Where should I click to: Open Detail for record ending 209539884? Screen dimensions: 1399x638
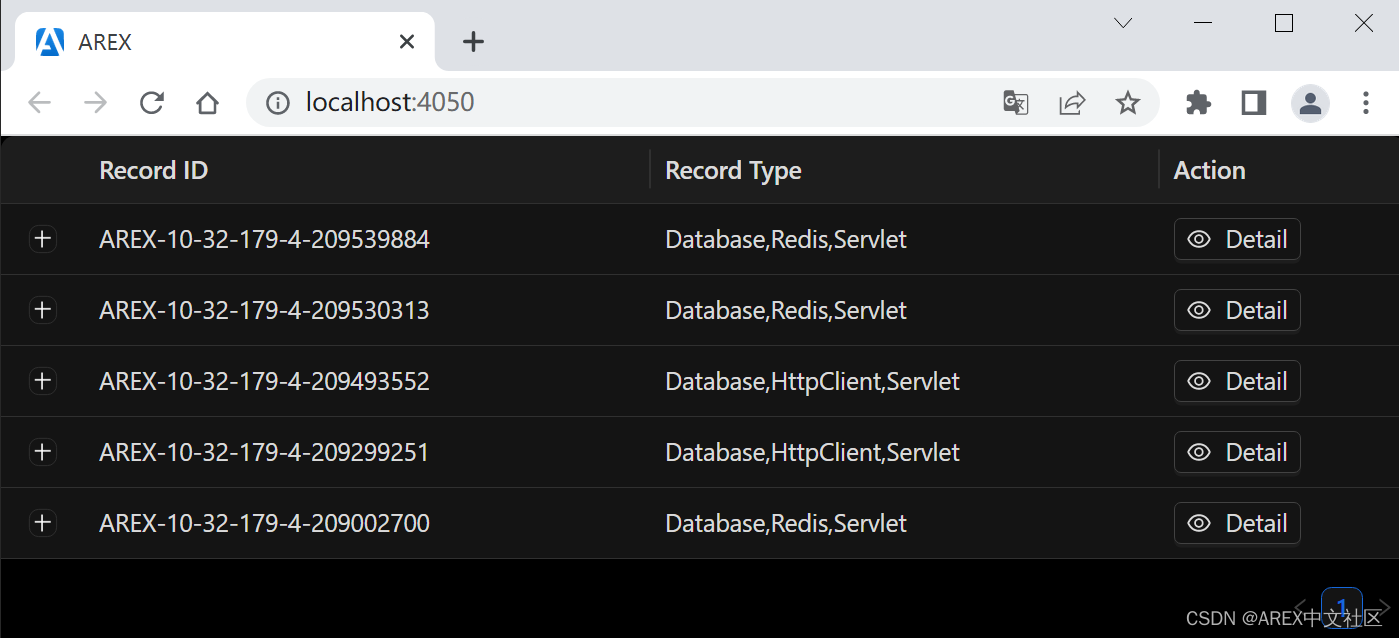click(x=1237, y=239)
